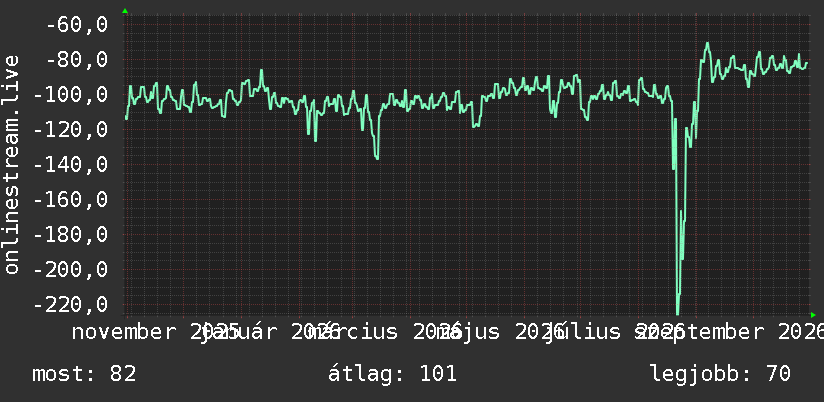Click the -200,0 y-axis label
This screenshot has height=402, width=824.
[x=71, y=270]
